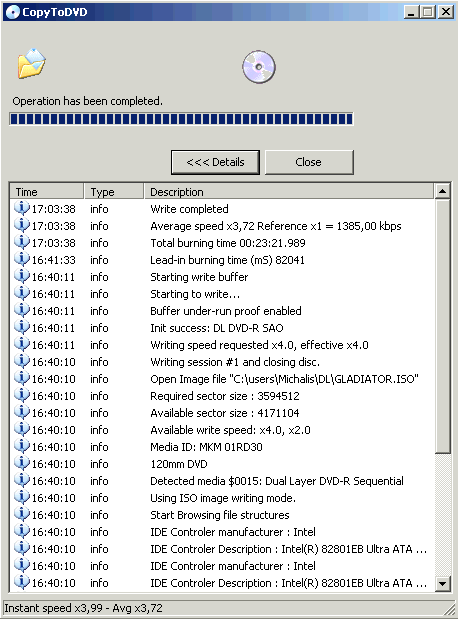
Task: Click the log list scrollbar thumb
Action: pyautogui.click(x=443, y=326)
